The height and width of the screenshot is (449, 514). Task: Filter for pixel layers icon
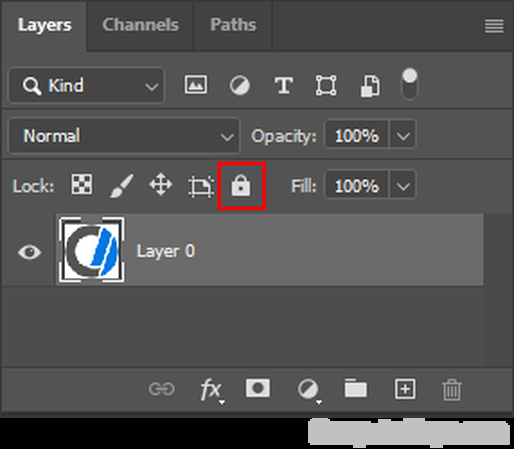click(x=196, y=85)
